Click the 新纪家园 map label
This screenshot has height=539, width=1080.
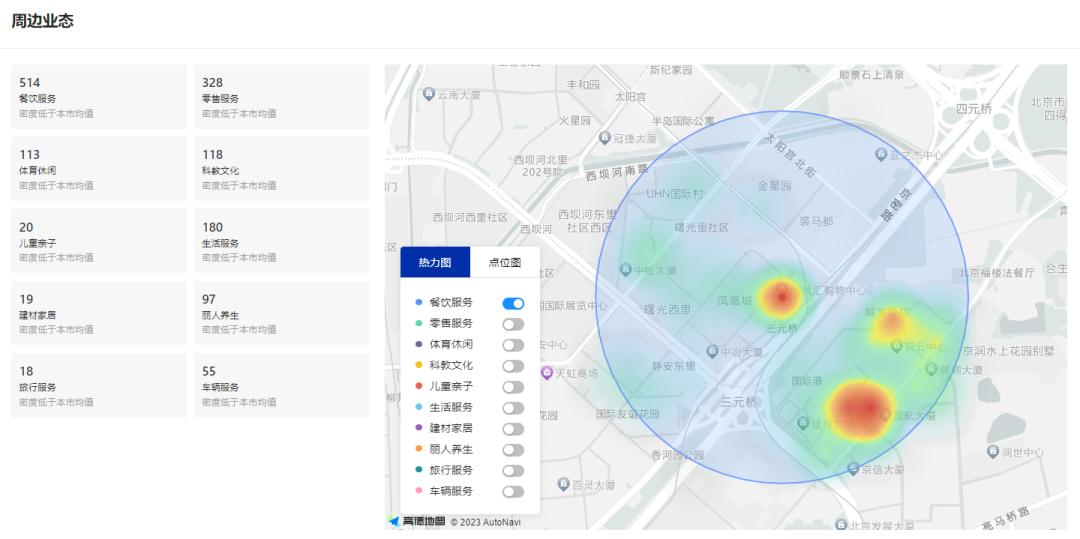671,70
